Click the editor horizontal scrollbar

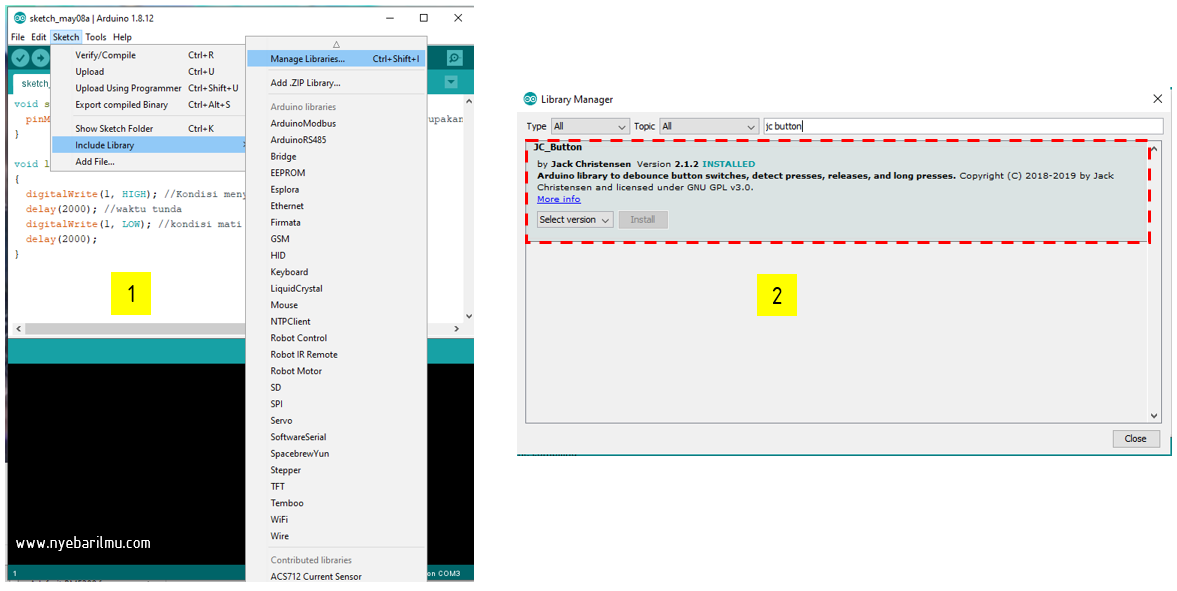[134, 329]
